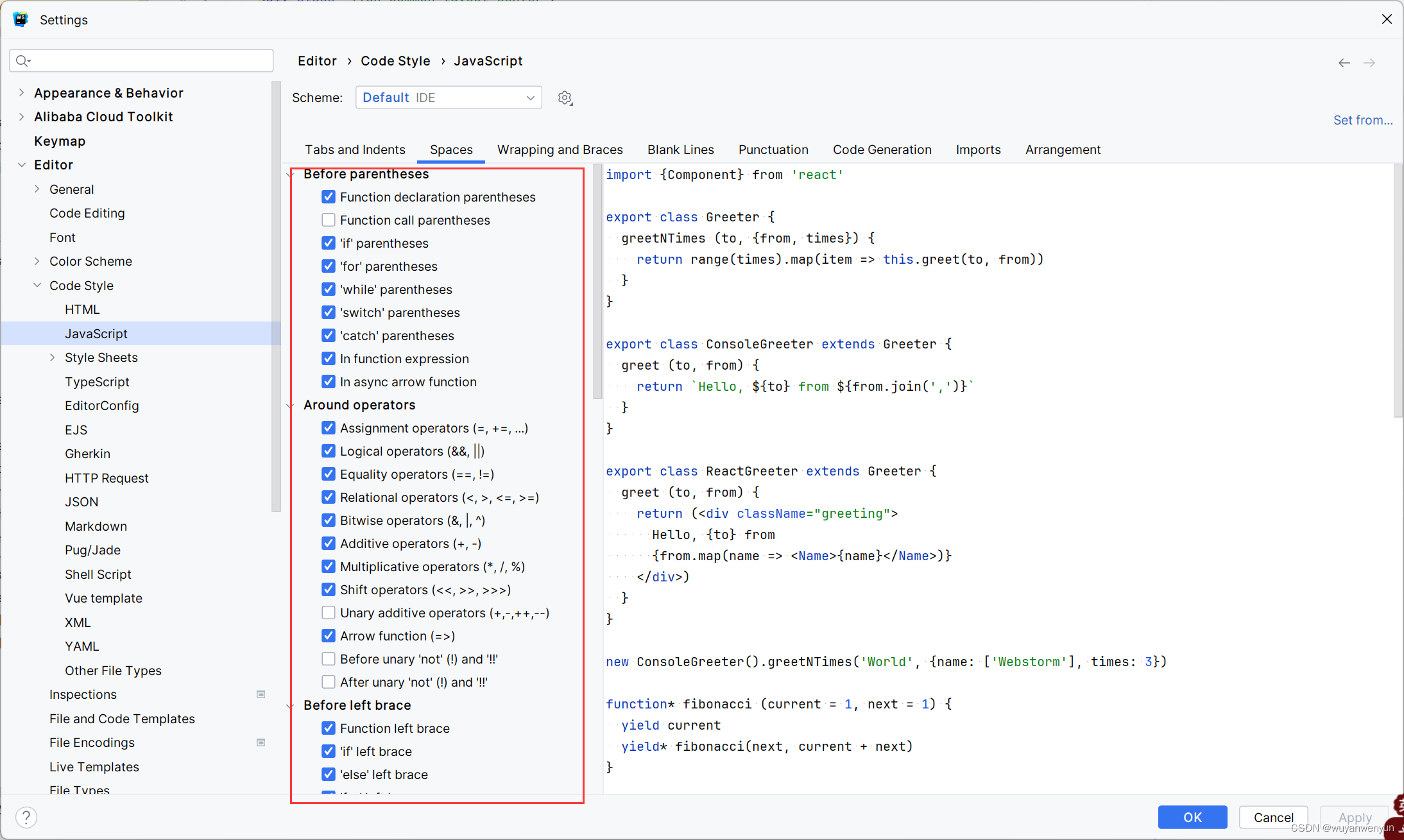The image size is (1404, 840).
Task: Expand the Style Sheets node
Action: 53,357
